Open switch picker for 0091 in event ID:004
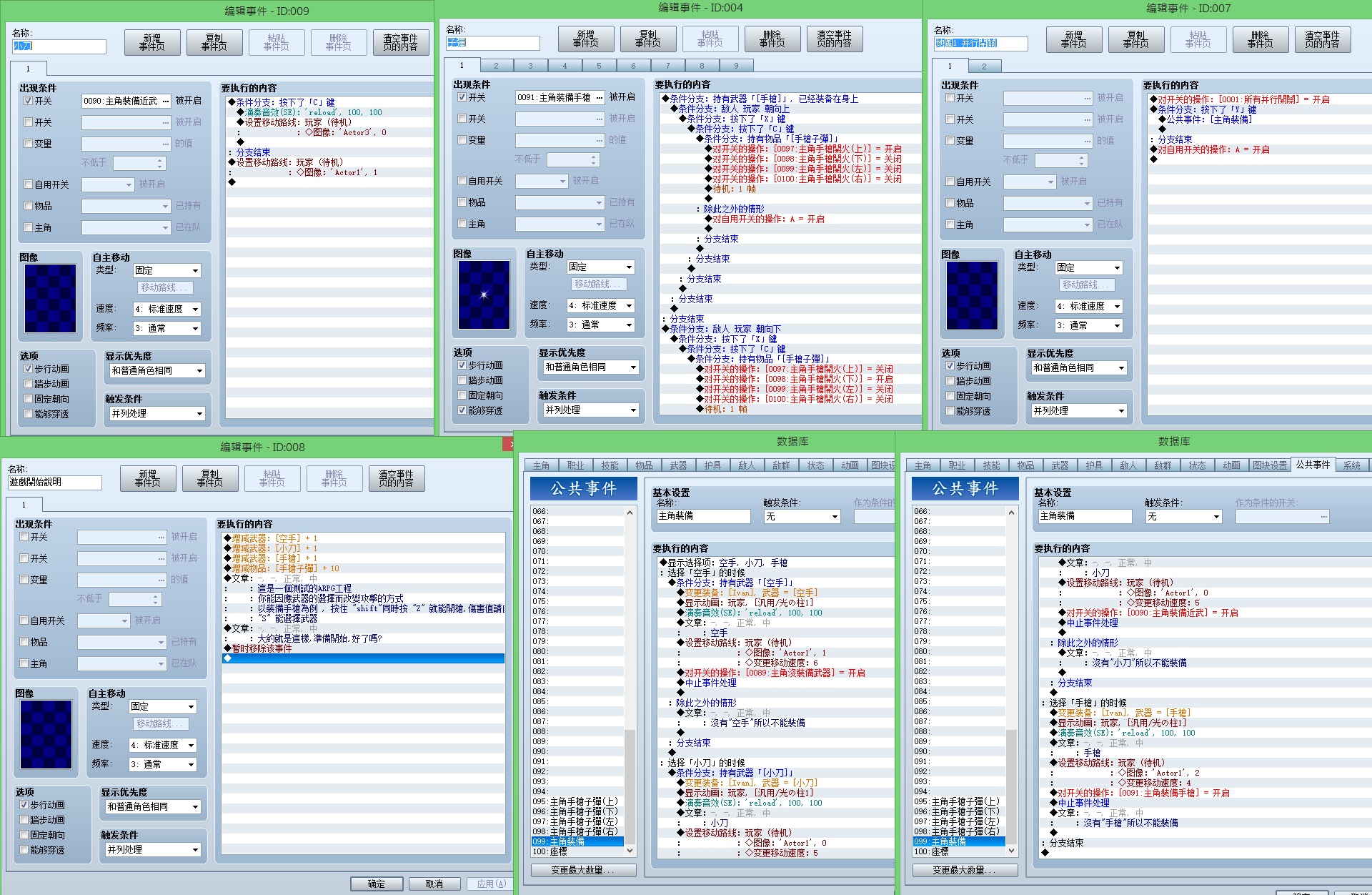 point(600,98)
